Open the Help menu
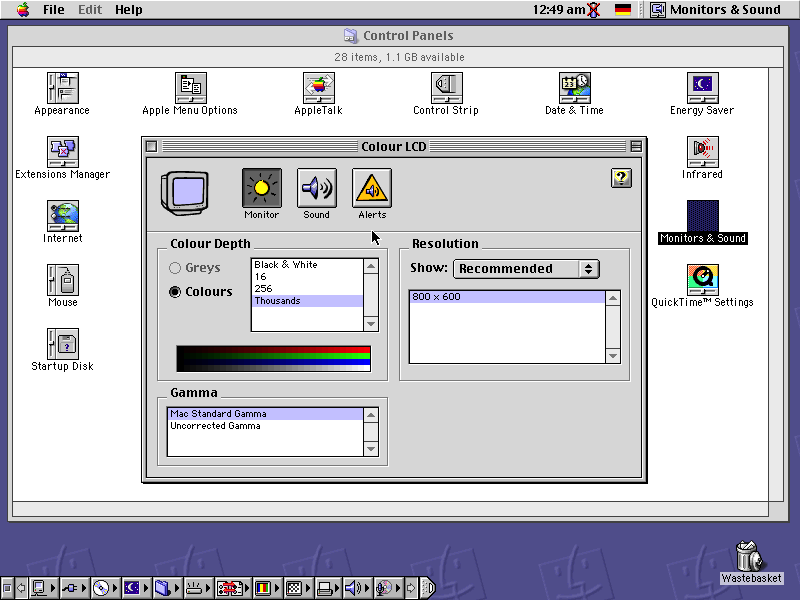 [x=129, y=10]
